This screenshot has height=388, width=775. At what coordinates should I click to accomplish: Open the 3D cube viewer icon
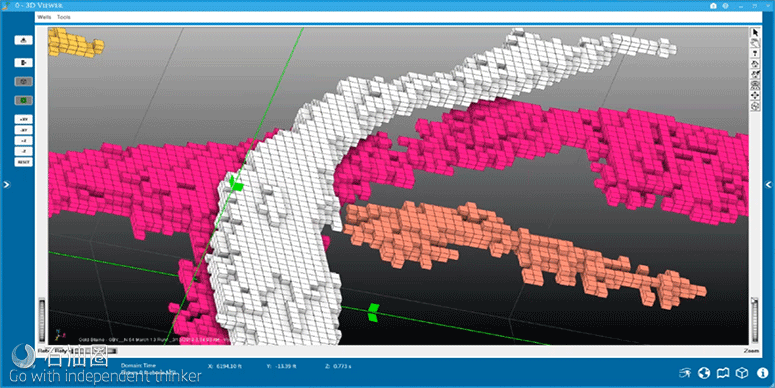(x=742, y=373)
